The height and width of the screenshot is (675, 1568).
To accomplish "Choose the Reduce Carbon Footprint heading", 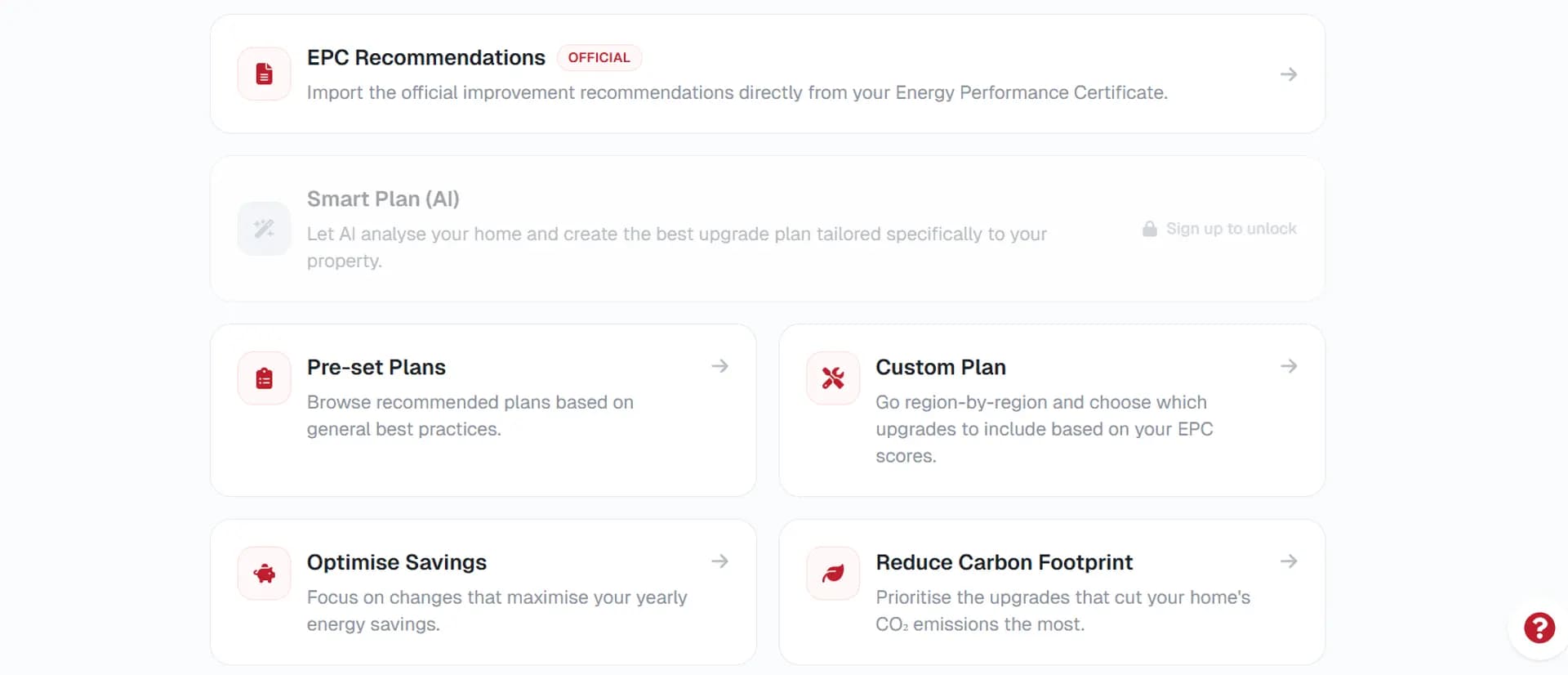I will coord(1004,563).
